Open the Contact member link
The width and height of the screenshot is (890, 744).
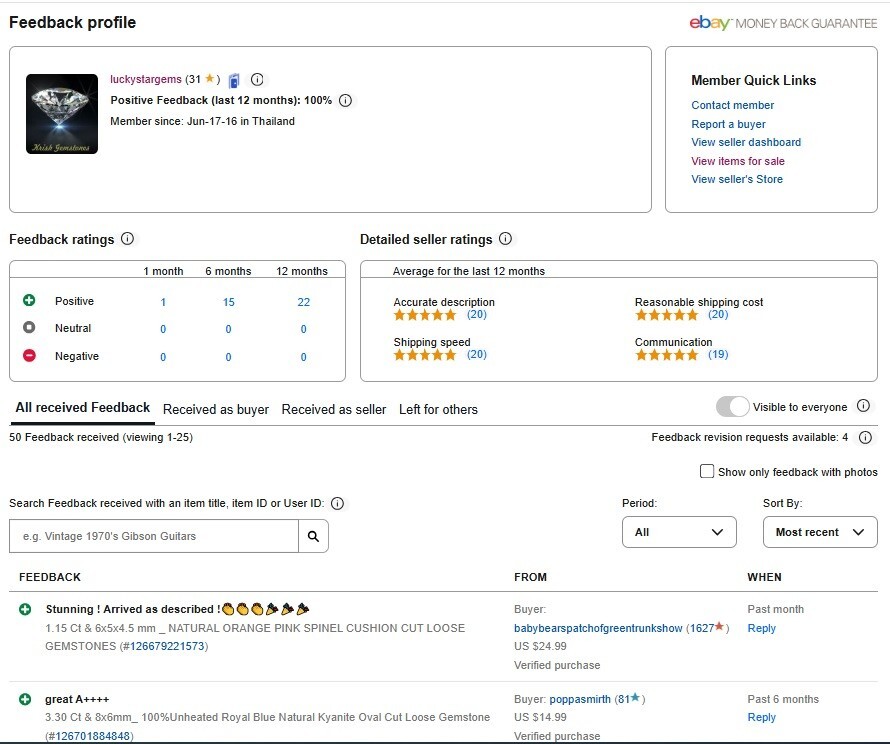click(732, 105)
